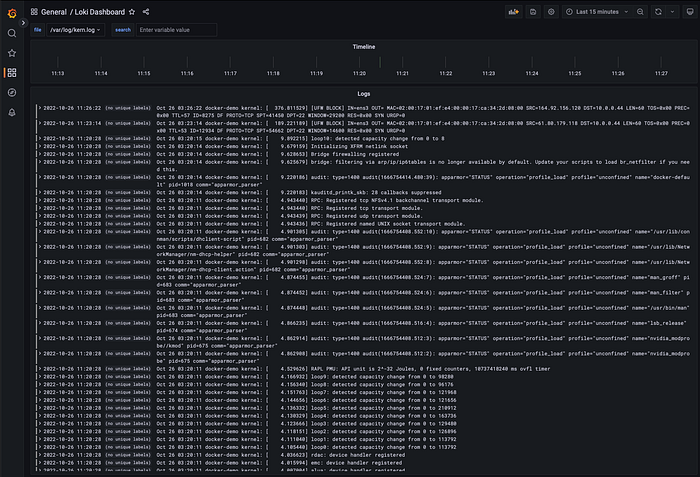
Task: Click the NFSv4.1 backchannel transport module line
Action: pyautogui.click(x=319, y=201)
